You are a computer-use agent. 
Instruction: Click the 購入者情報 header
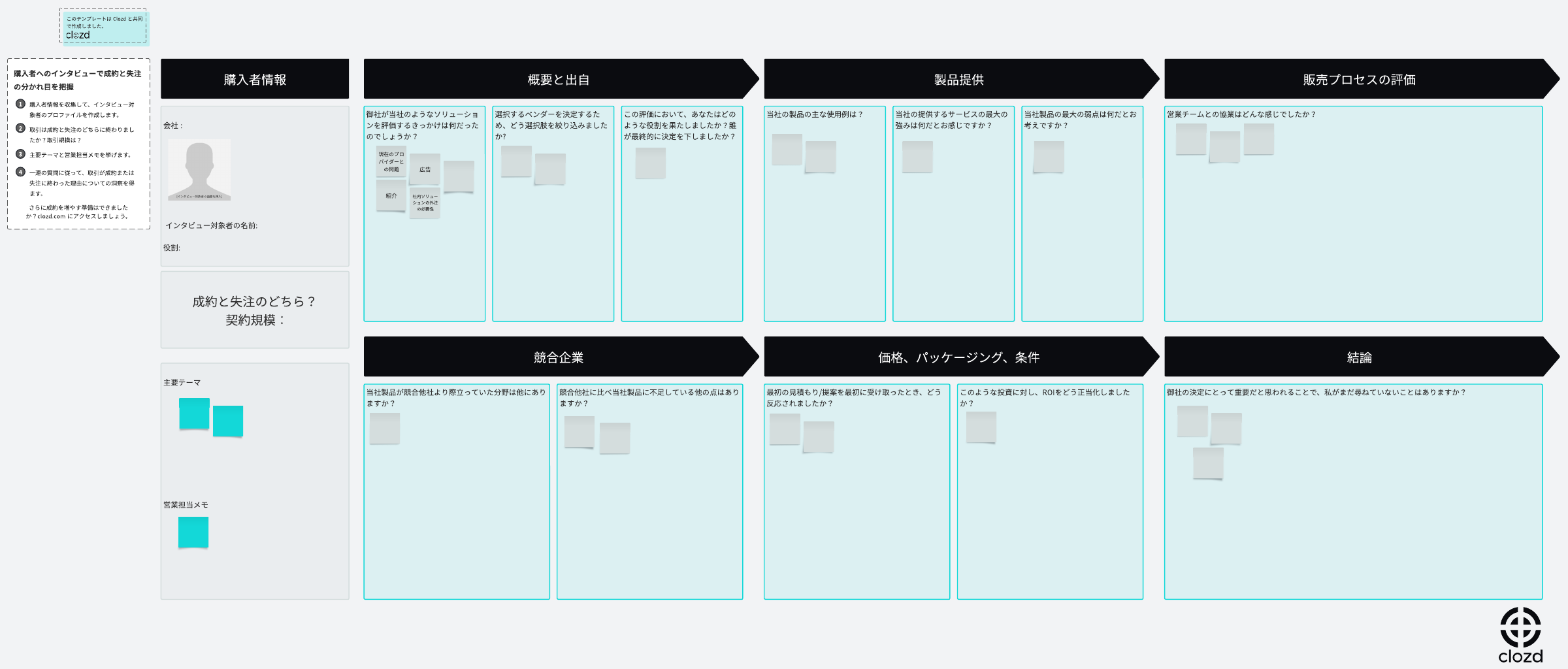255,79
